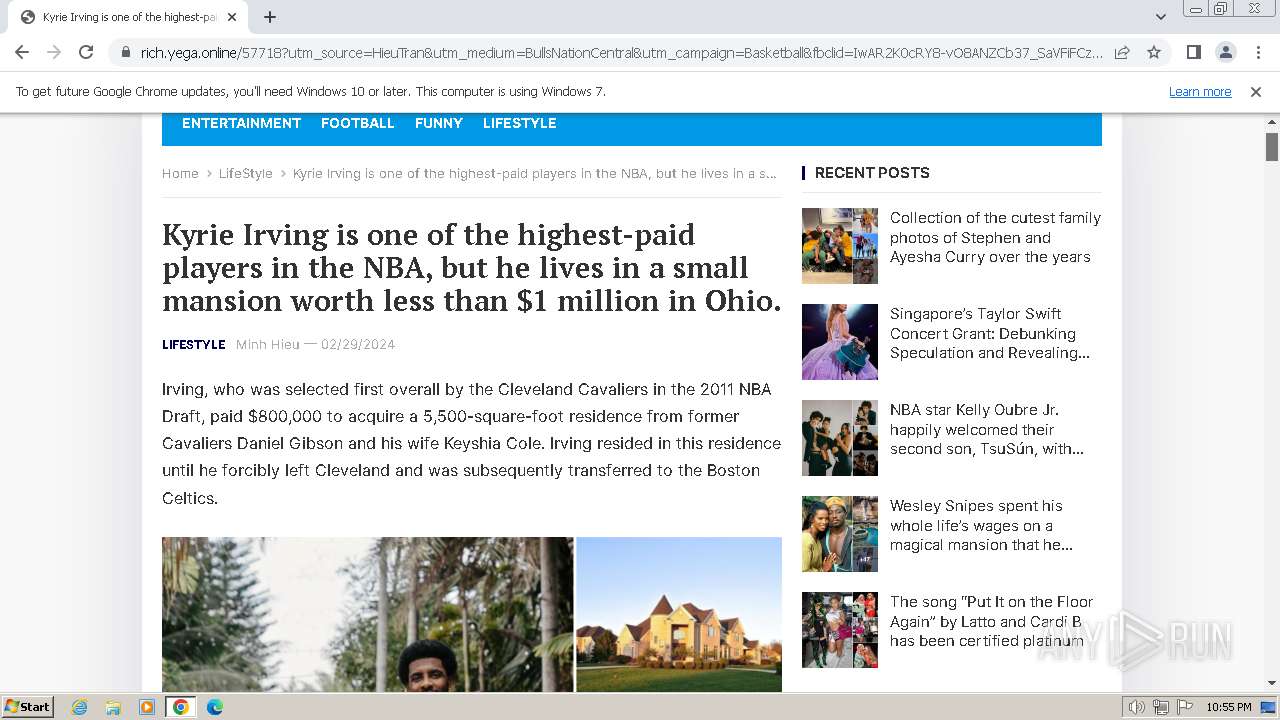Reload the current page

click(x=86, y=52)
